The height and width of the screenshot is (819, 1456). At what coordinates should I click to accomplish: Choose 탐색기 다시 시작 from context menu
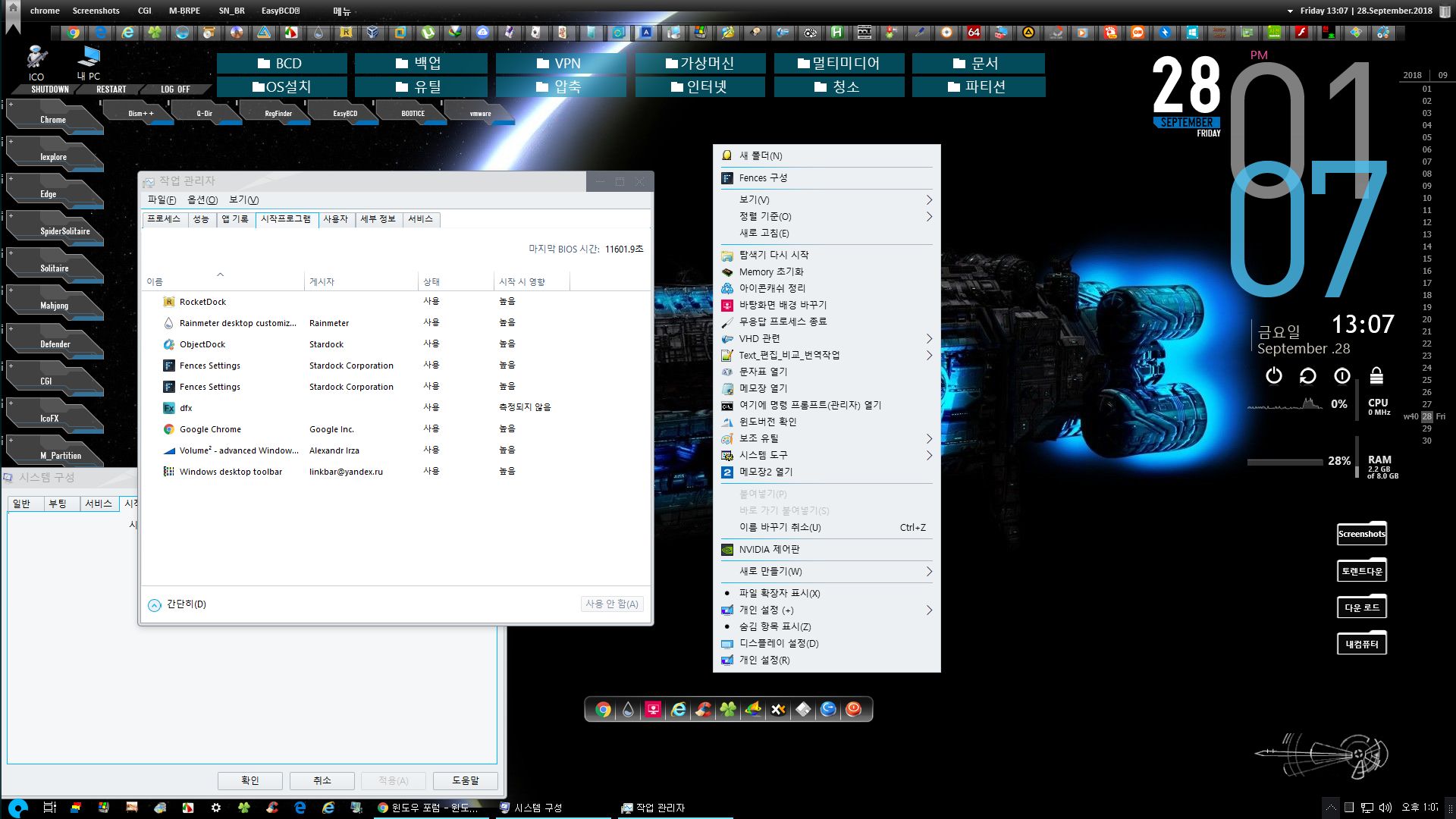click(x=827, y=255)
